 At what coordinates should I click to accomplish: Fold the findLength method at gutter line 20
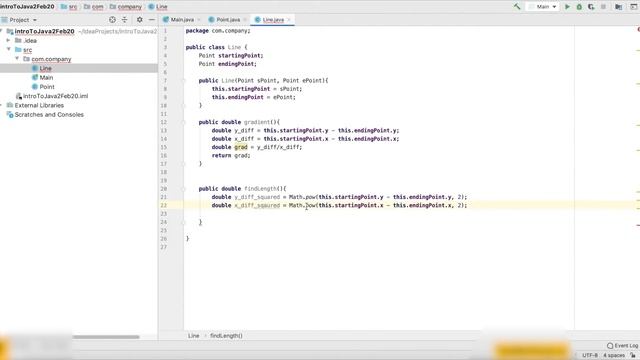[x=183, y=189]
